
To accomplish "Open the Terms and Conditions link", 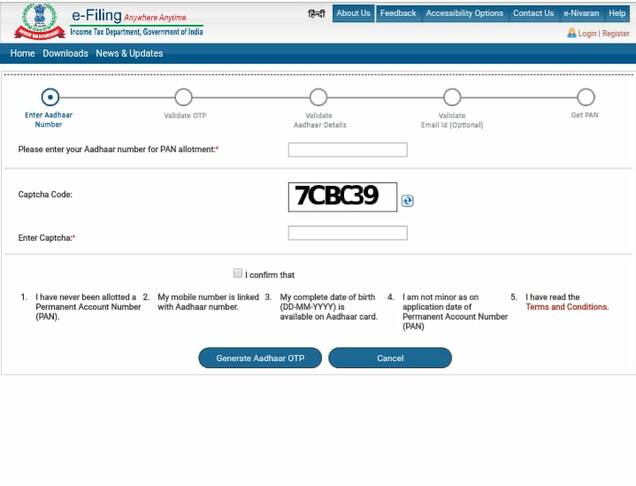I will pos(566,307).
